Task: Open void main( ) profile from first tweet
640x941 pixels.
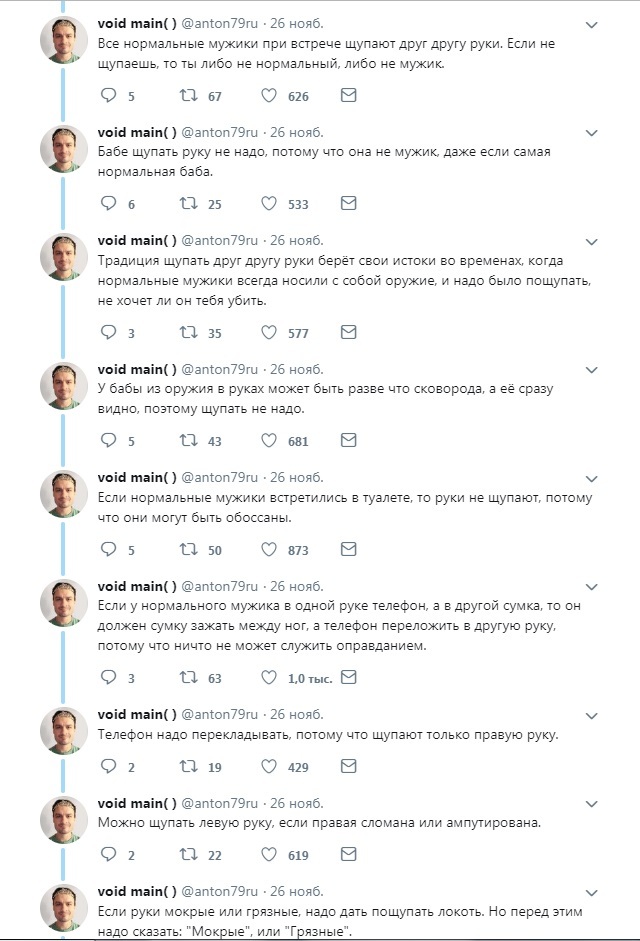Action: 137,23
